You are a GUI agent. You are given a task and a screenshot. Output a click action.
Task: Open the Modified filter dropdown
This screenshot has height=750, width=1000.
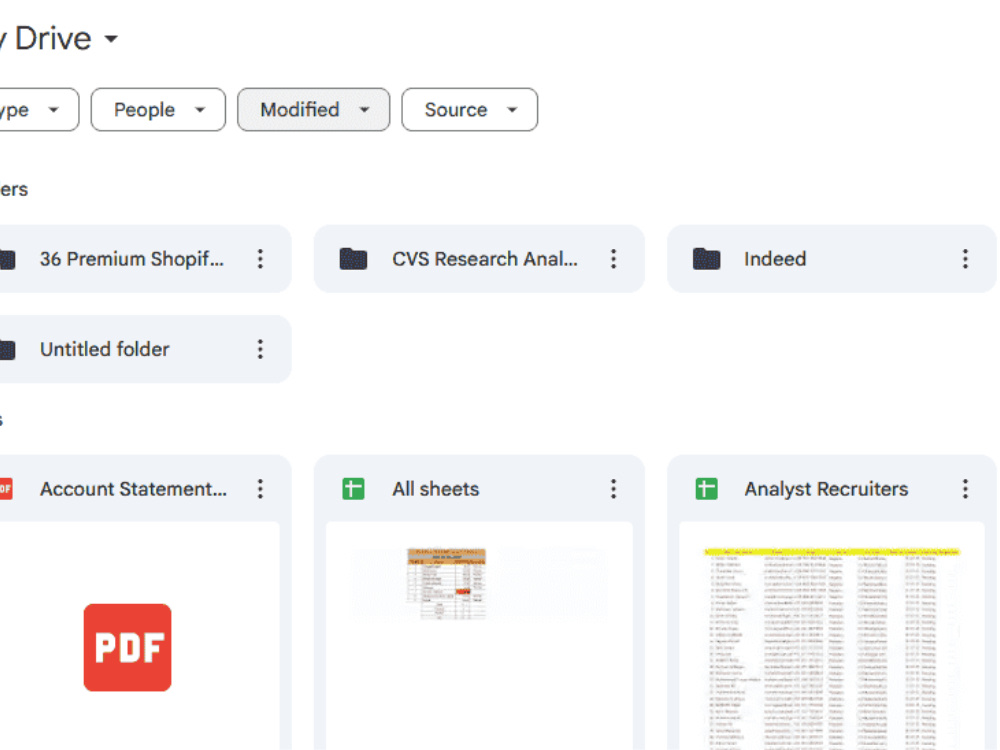[x=314, y=110]
